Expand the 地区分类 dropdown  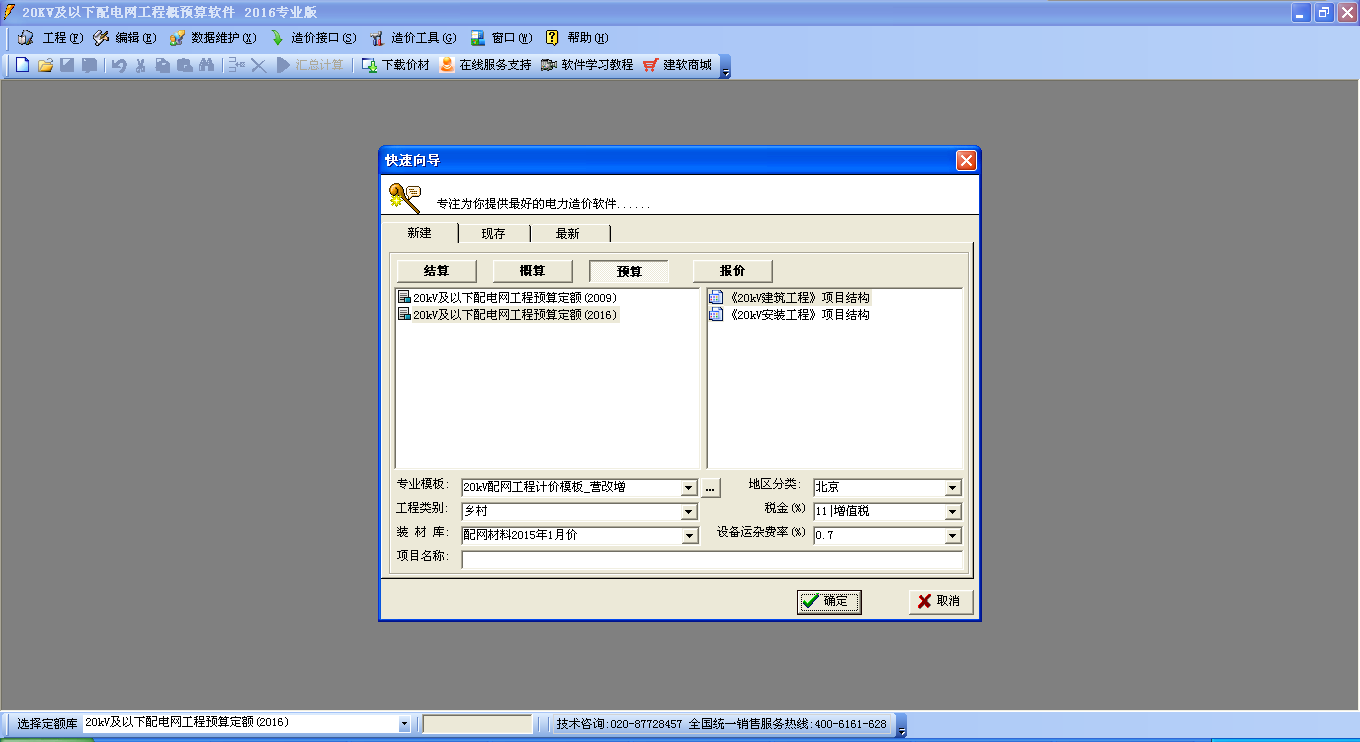coord(953,488)
